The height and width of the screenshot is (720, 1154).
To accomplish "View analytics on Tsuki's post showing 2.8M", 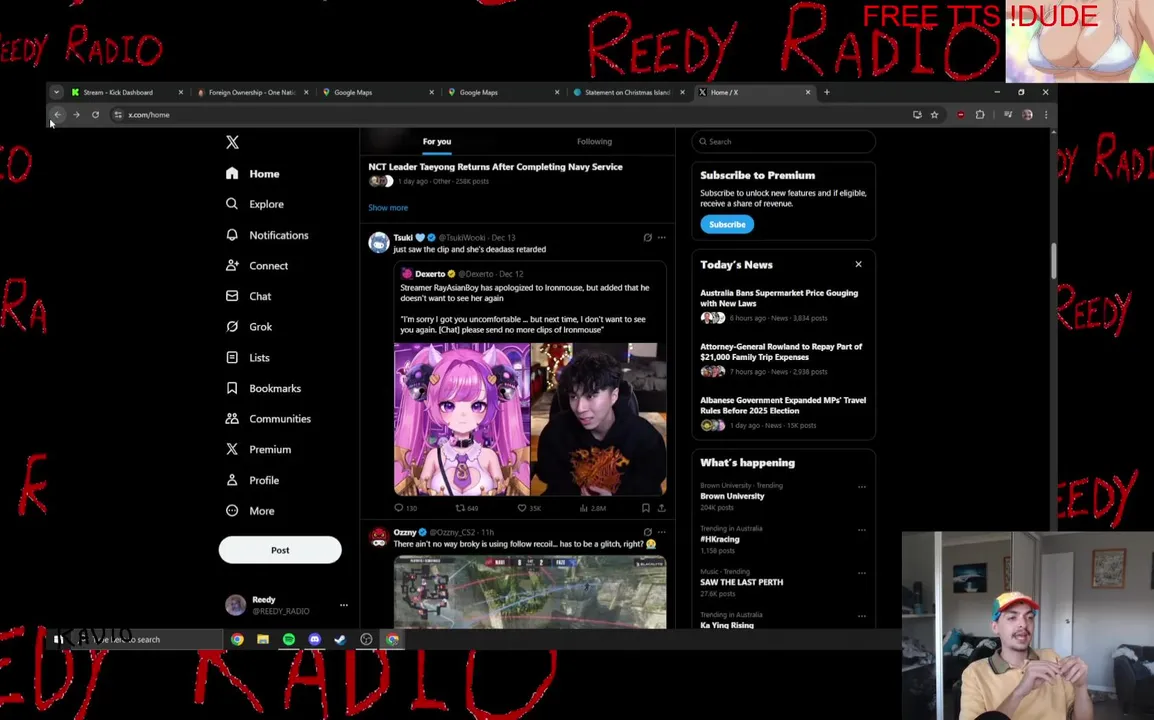I will [584, 508].
